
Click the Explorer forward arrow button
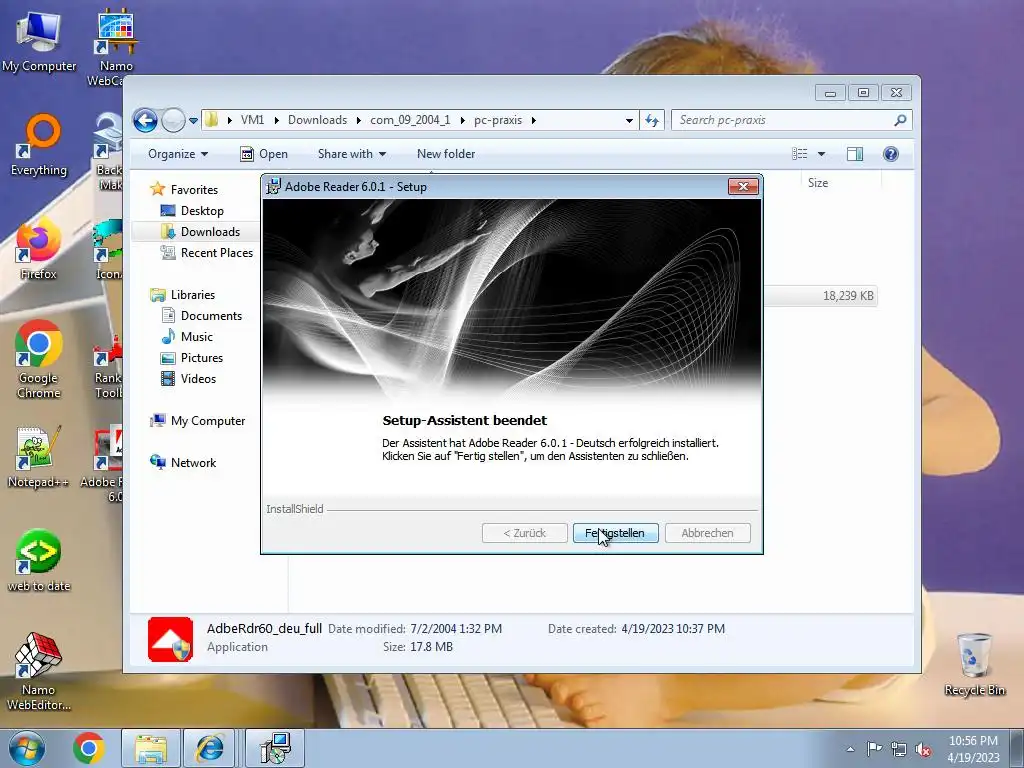(173, 120)
